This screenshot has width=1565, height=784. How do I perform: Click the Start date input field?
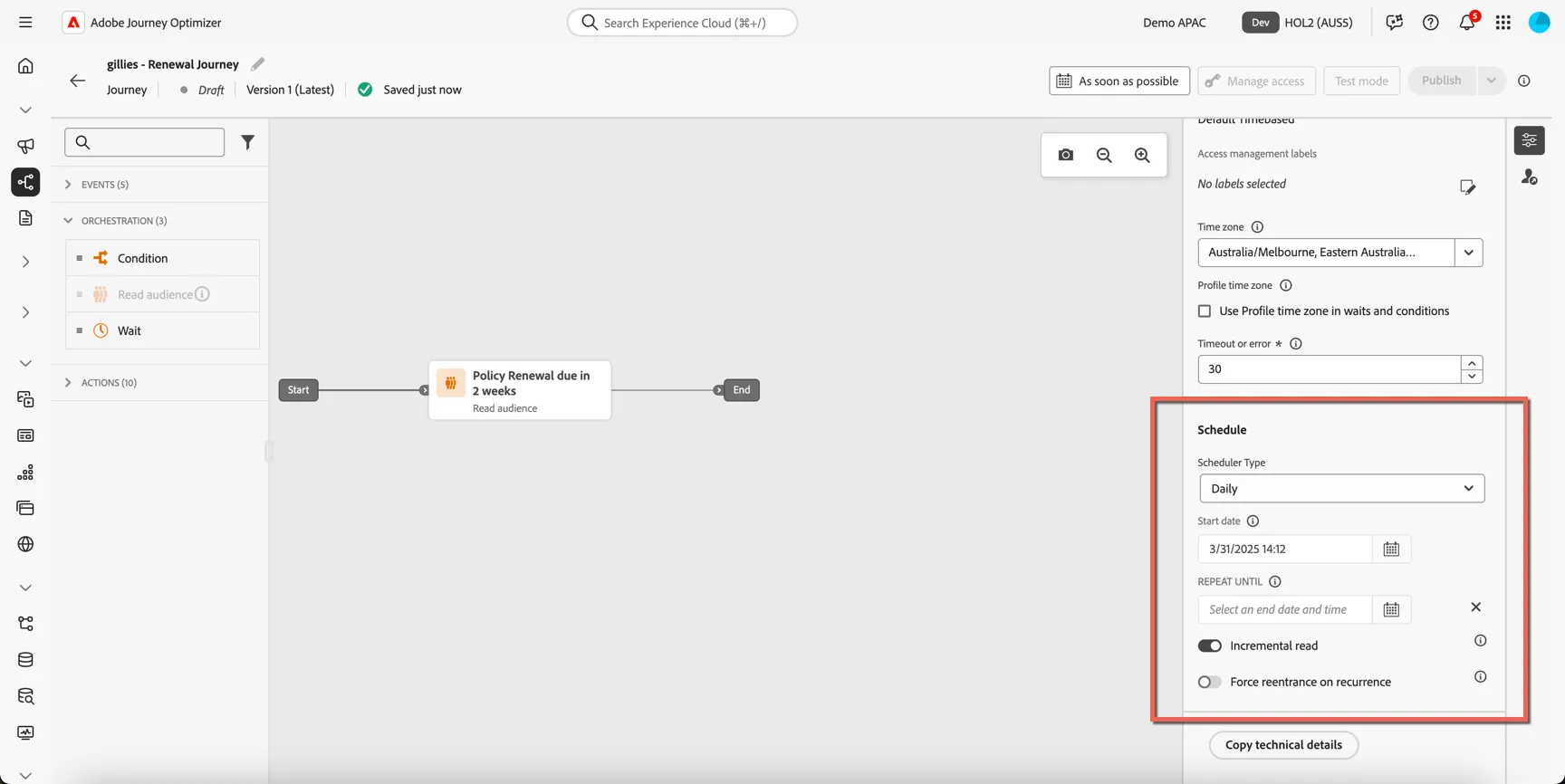(1285, 549)
